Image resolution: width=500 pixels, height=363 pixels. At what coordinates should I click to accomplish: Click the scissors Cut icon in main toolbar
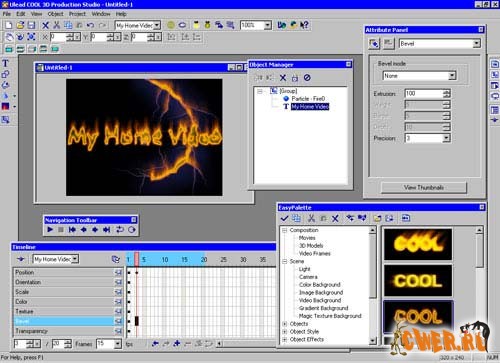tap(57, 25)
